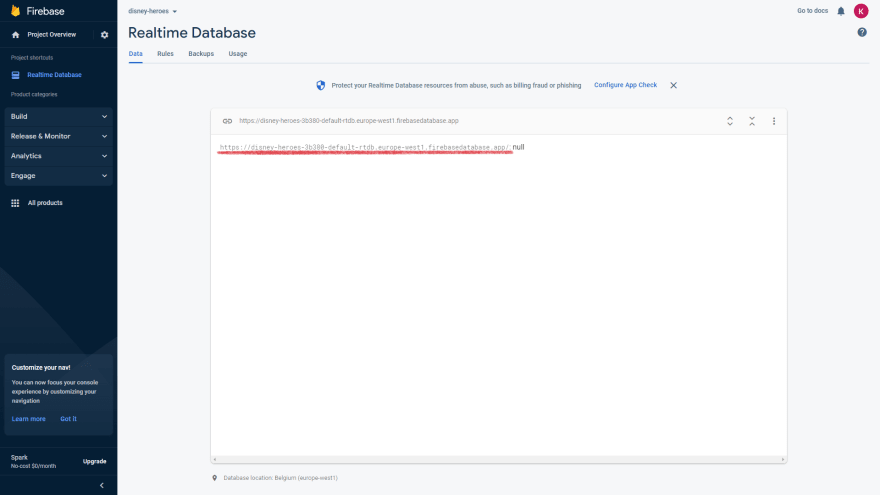Open All products link
Screen dimensions: 880x495
click(x=45, y=203)
